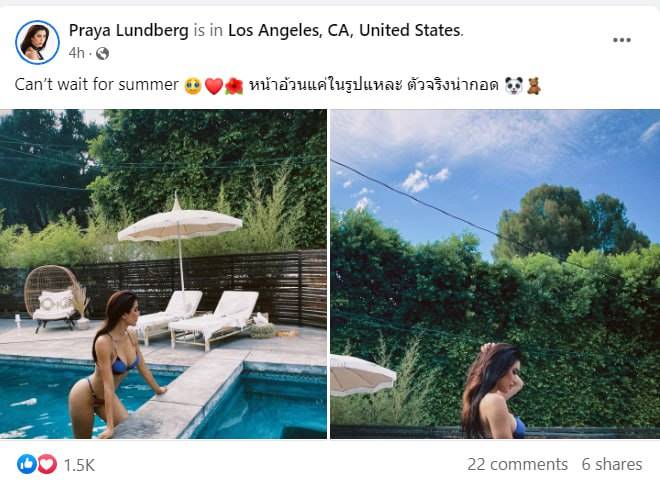The width and height of the screenshot is (660, 487).
Task: Open the 22 comments link
Action: [517, 464]
